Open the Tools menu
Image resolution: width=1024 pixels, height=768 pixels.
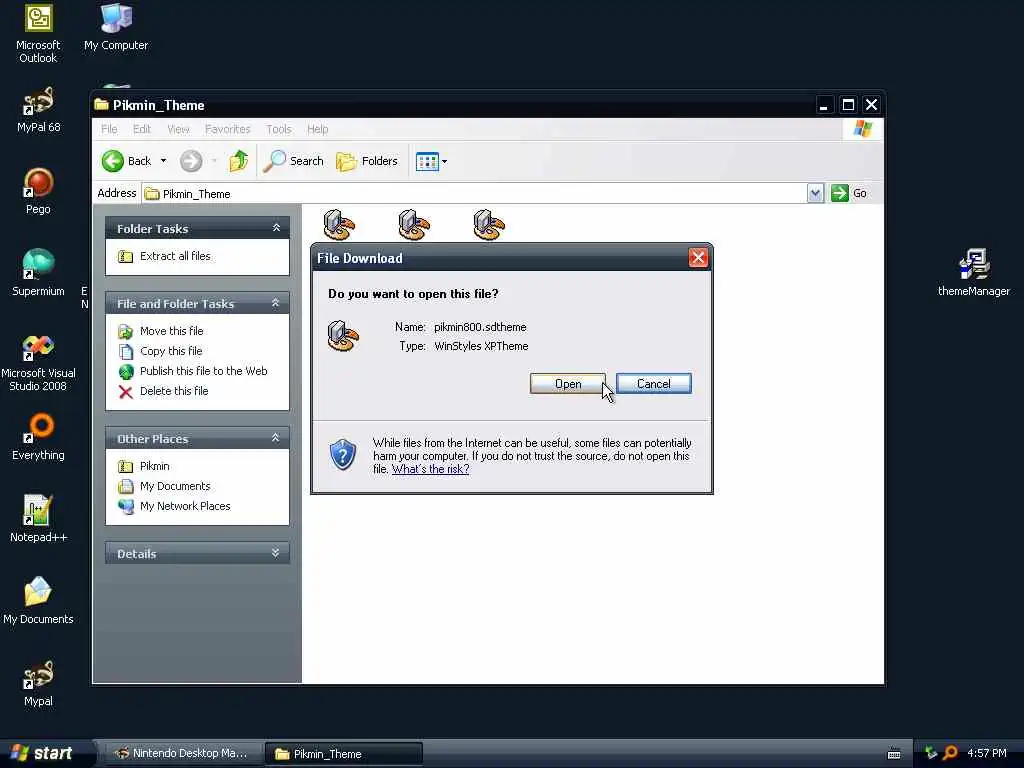279,129
